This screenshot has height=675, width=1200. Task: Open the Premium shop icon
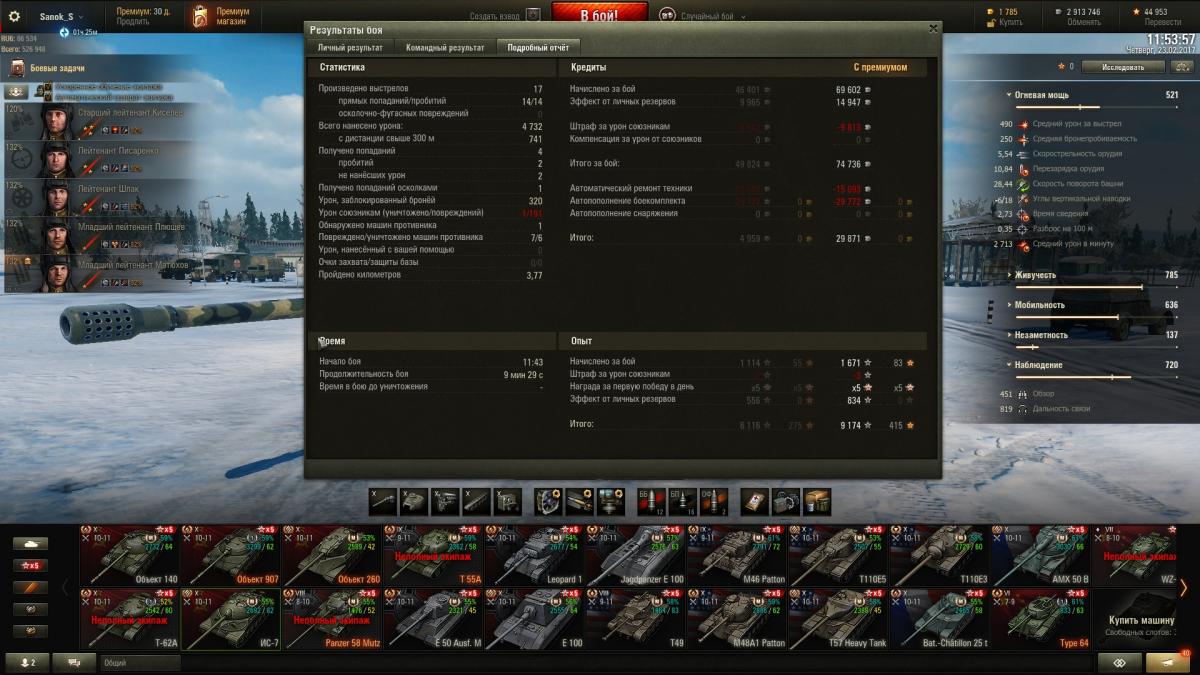[x=201, y=16]
